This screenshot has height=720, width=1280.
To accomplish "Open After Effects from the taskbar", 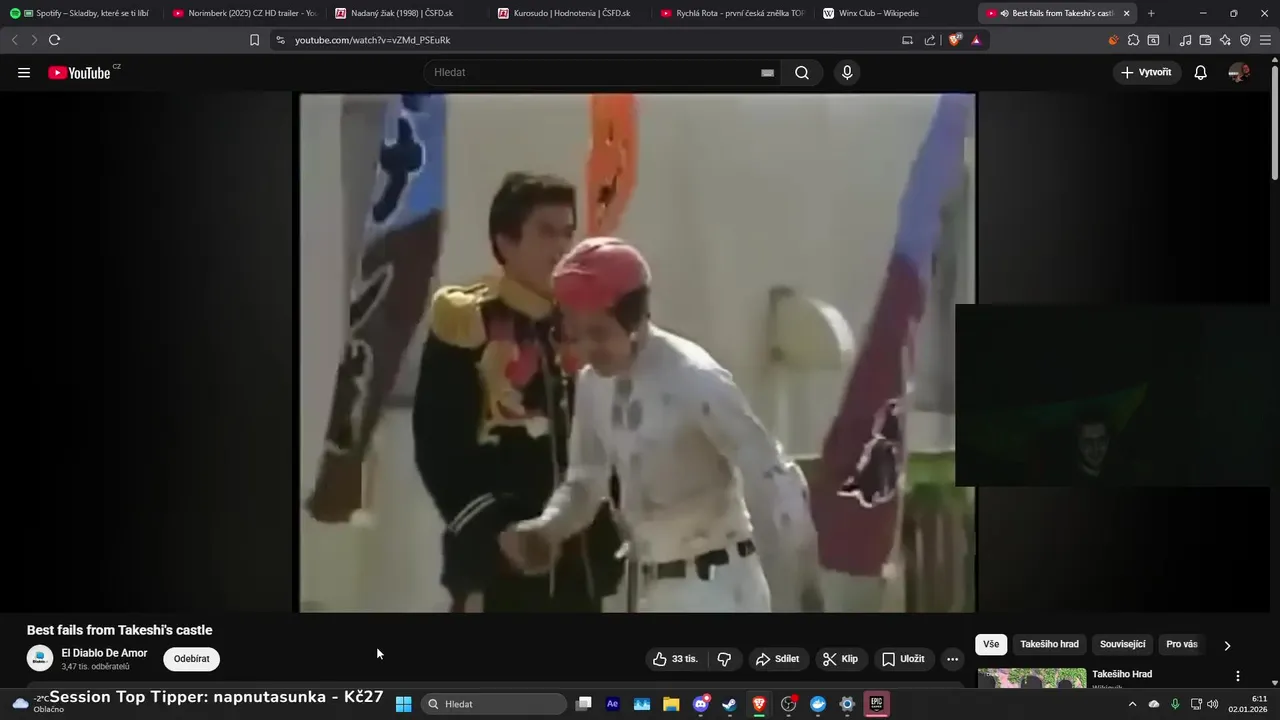I will click(613, 704).
